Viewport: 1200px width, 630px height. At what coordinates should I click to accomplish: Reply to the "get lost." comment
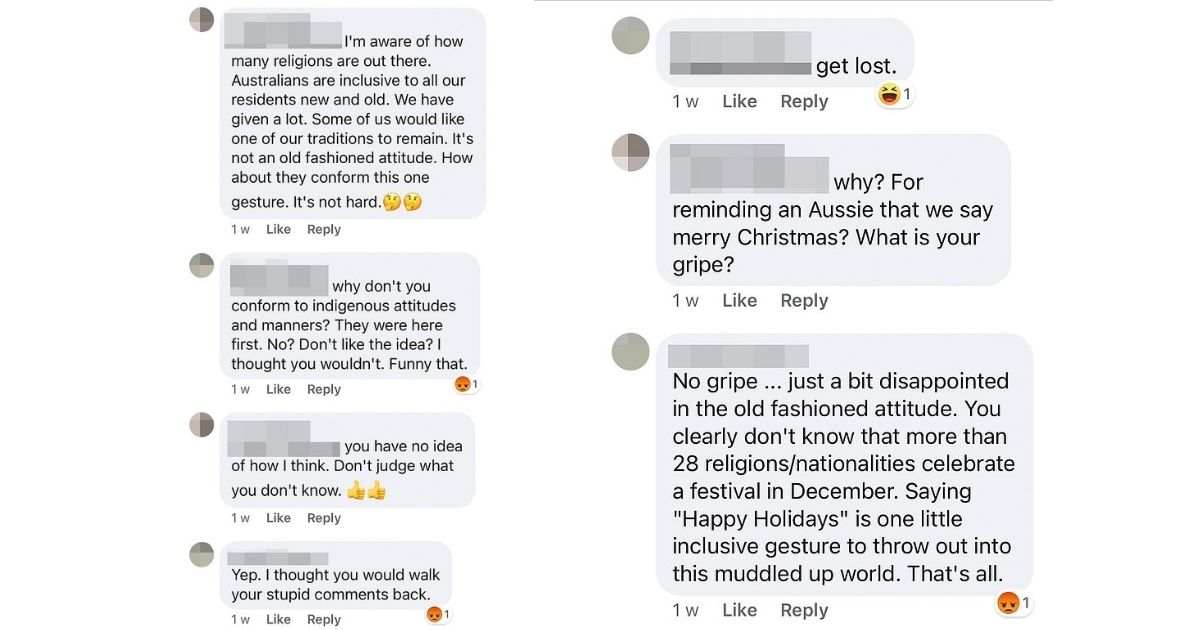804,101
